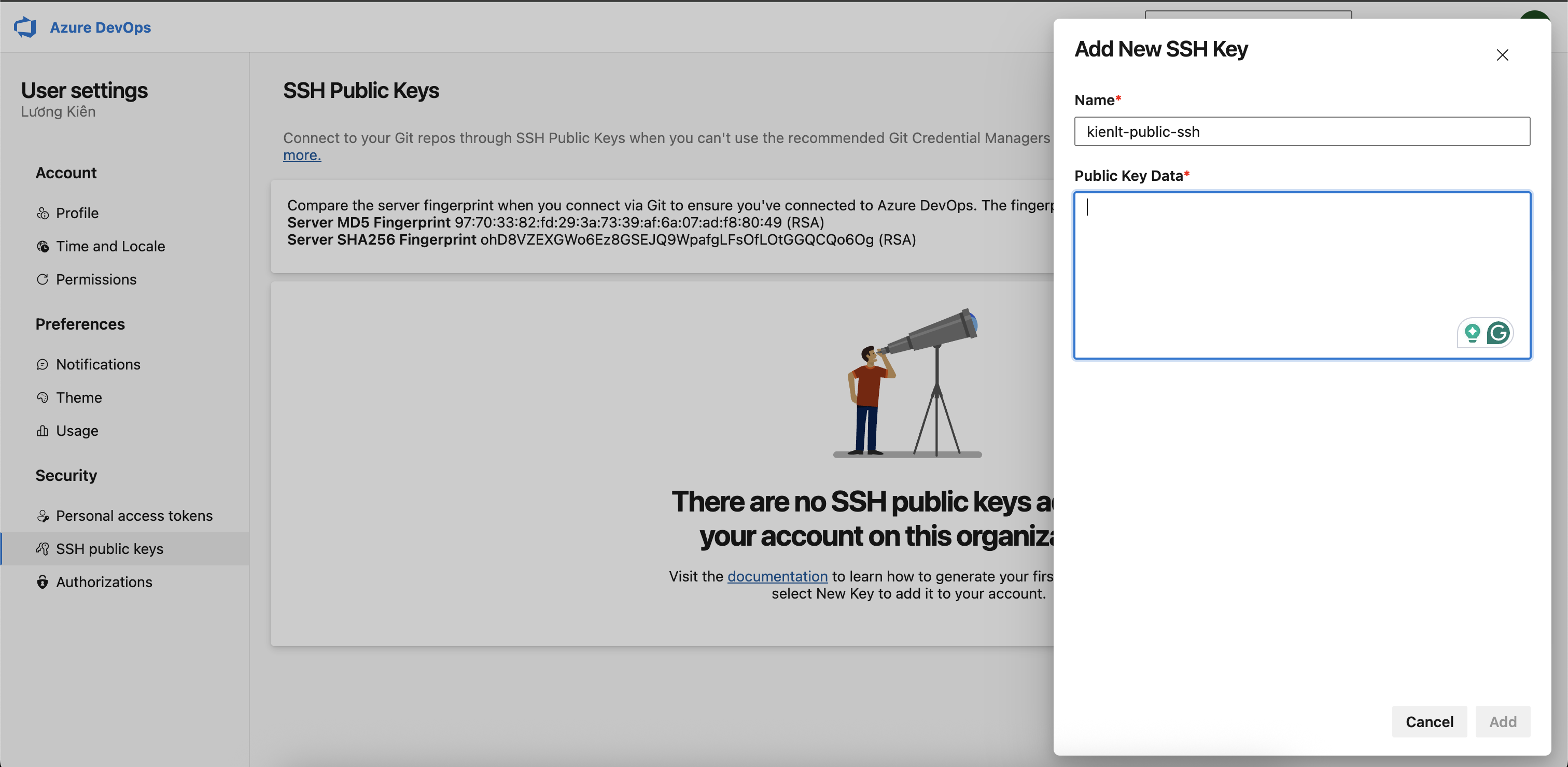Open the Profile settings page
The width and height of the screenshot is (1568, 767).
point(125,214)
